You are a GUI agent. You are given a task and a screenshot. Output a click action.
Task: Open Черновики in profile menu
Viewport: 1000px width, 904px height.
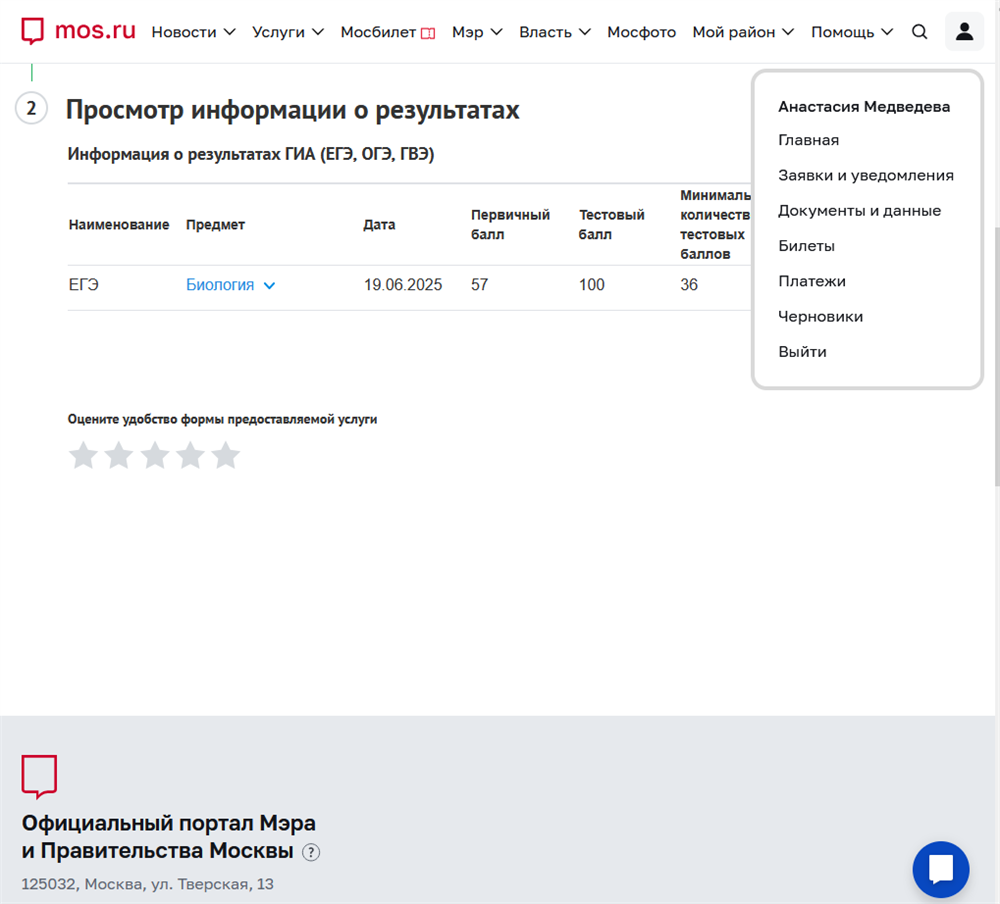pos(821,316)
